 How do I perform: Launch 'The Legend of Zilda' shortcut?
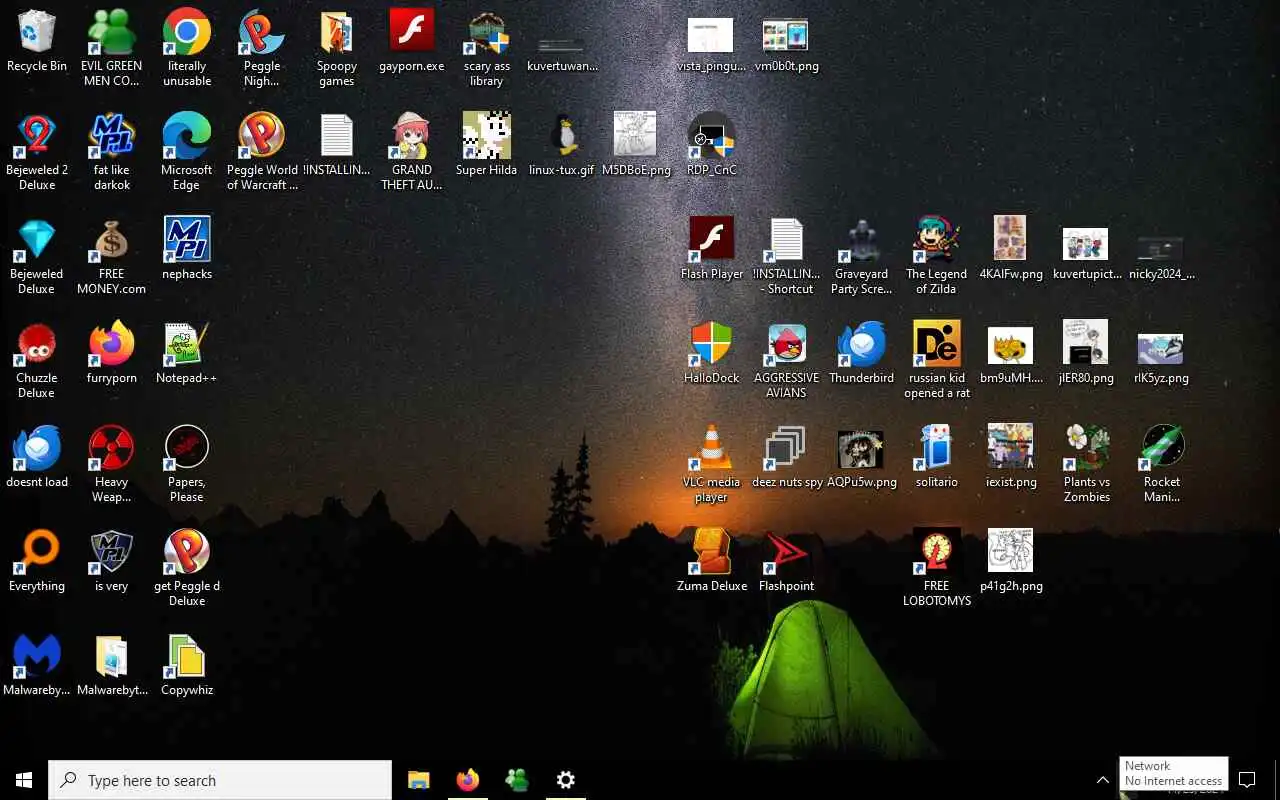point(937,256)
